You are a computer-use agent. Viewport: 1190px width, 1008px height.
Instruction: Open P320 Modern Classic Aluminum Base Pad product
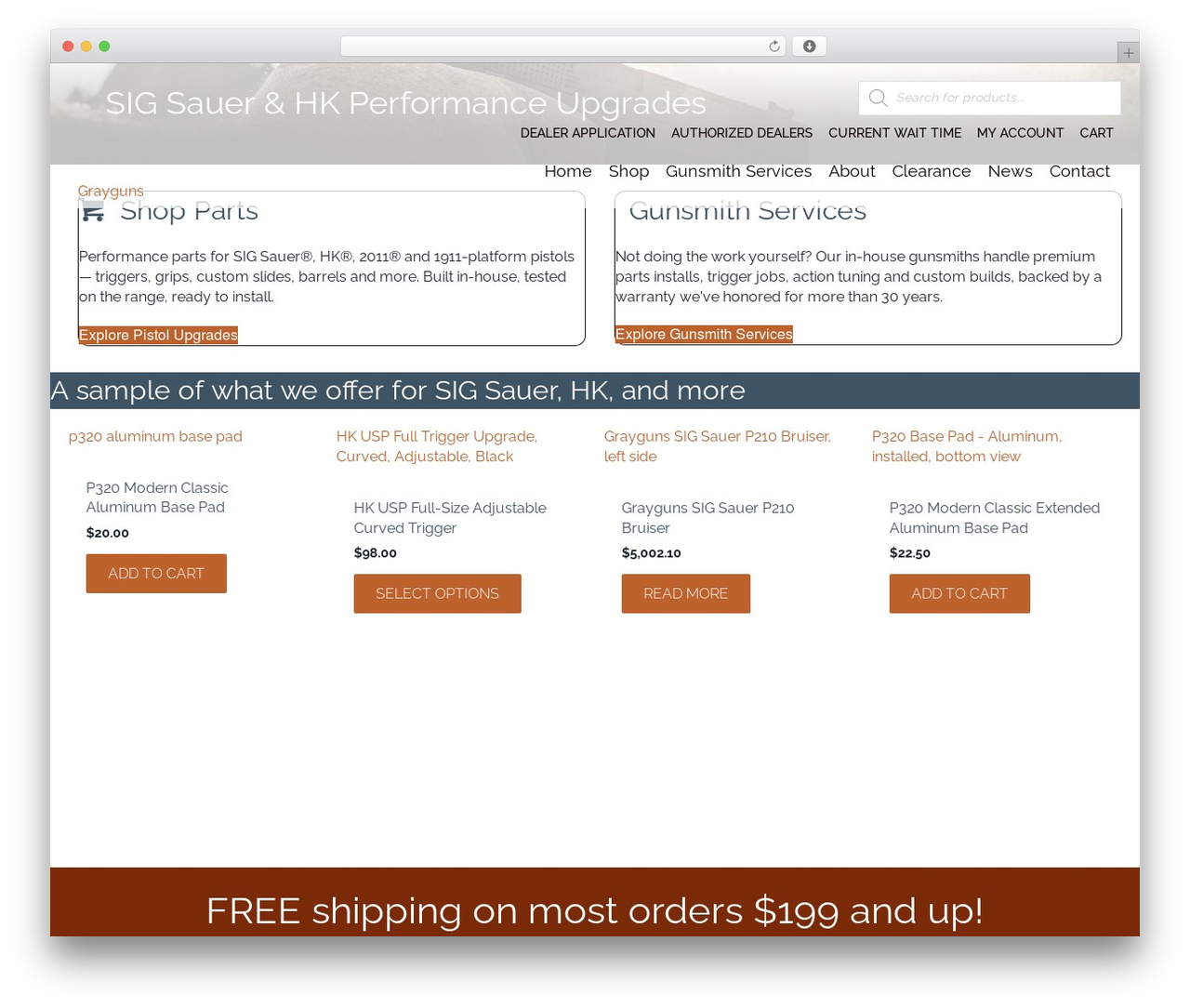(x=157, y=497)
